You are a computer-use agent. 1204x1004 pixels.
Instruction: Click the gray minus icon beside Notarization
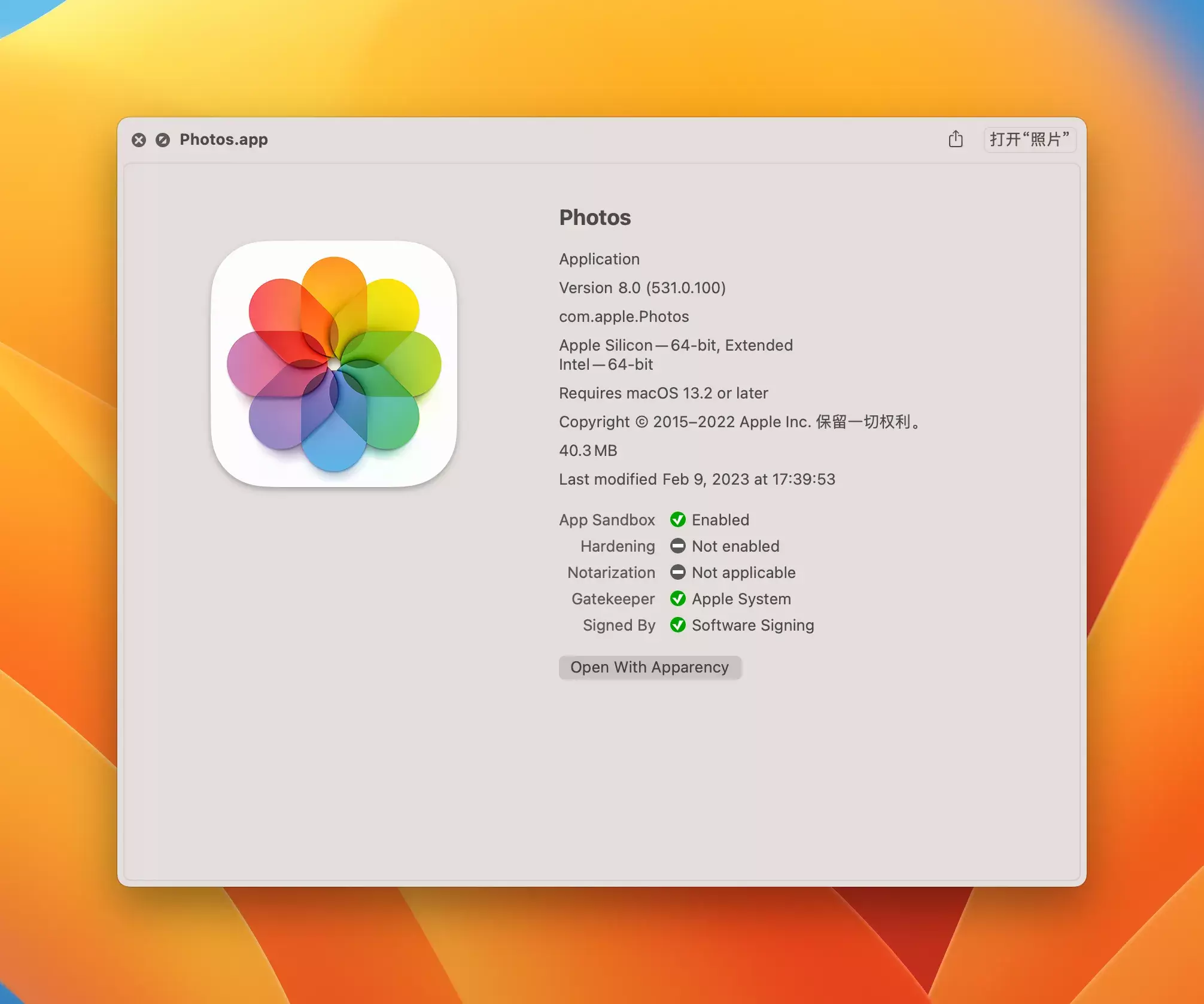[x=677, y=572]
